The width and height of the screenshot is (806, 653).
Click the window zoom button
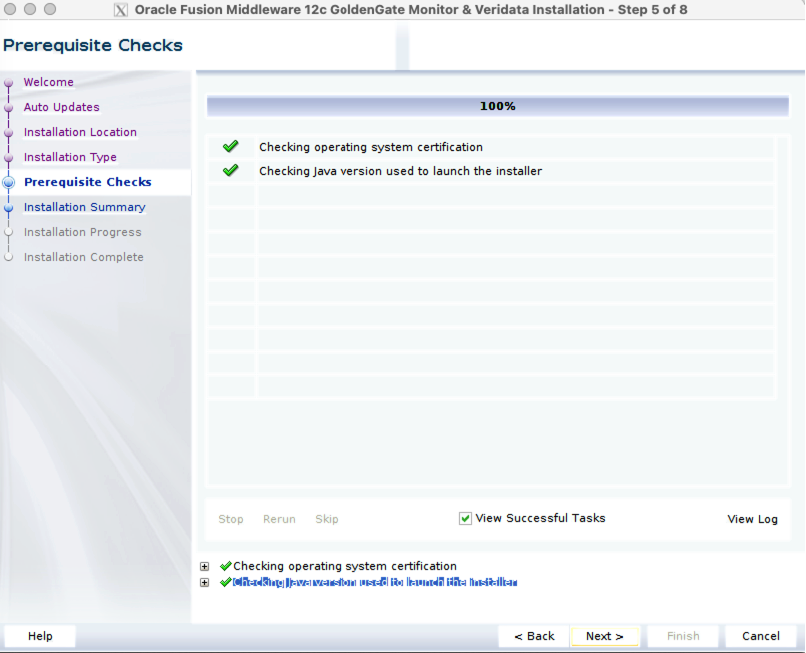[x=50, y=9]
